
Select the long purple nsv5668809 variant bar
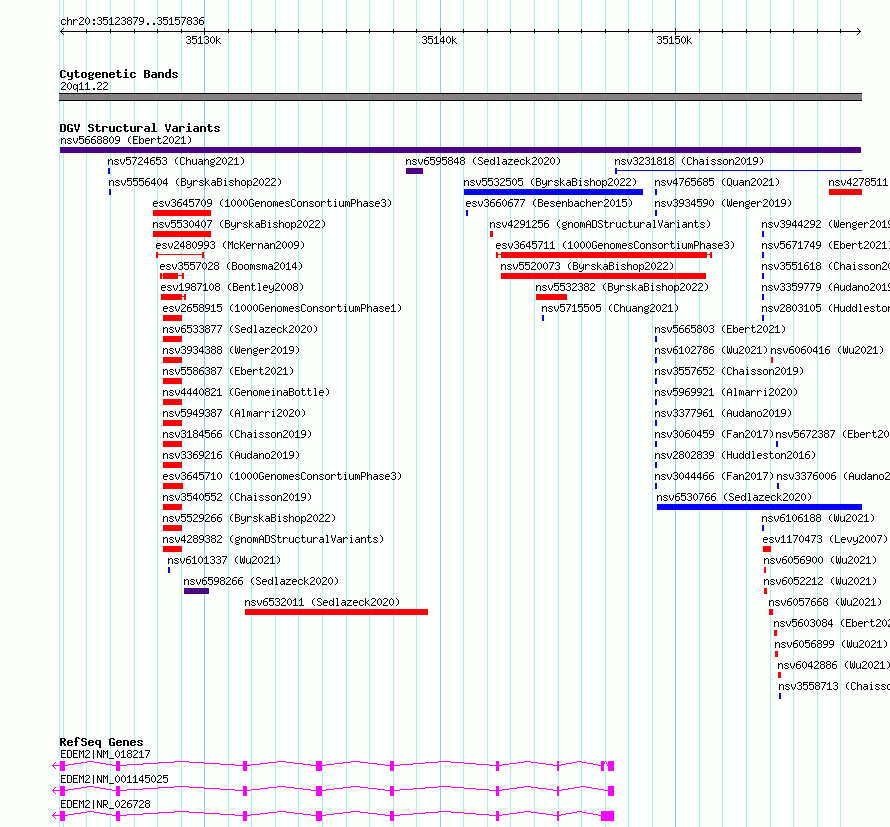point(460,150)
